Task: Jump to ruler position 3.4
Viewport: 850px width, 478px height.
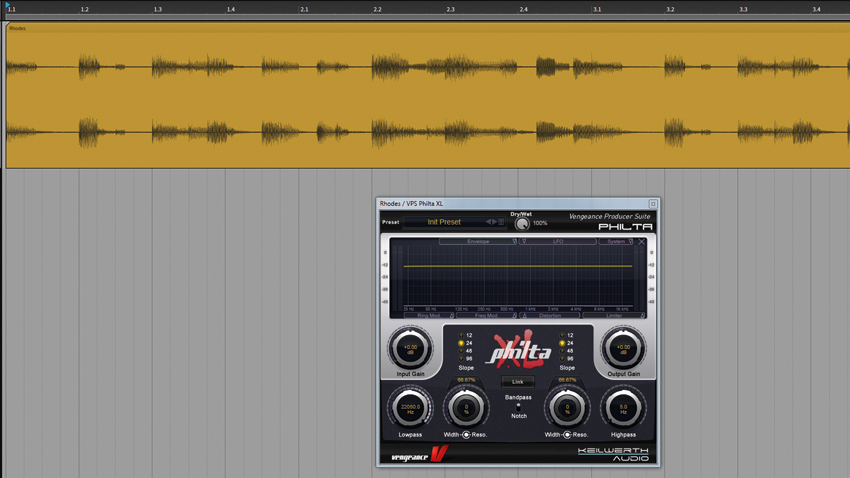Action: click(x=816, y=9)
